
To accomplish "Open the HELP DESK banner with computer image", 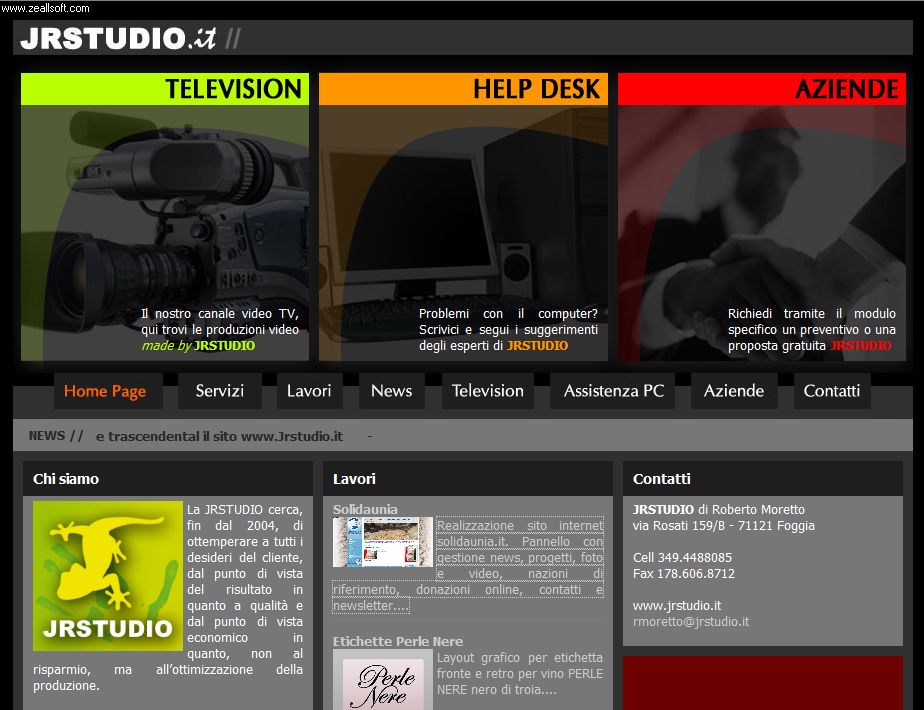I will pyautogui.click(x=463, y=217).
